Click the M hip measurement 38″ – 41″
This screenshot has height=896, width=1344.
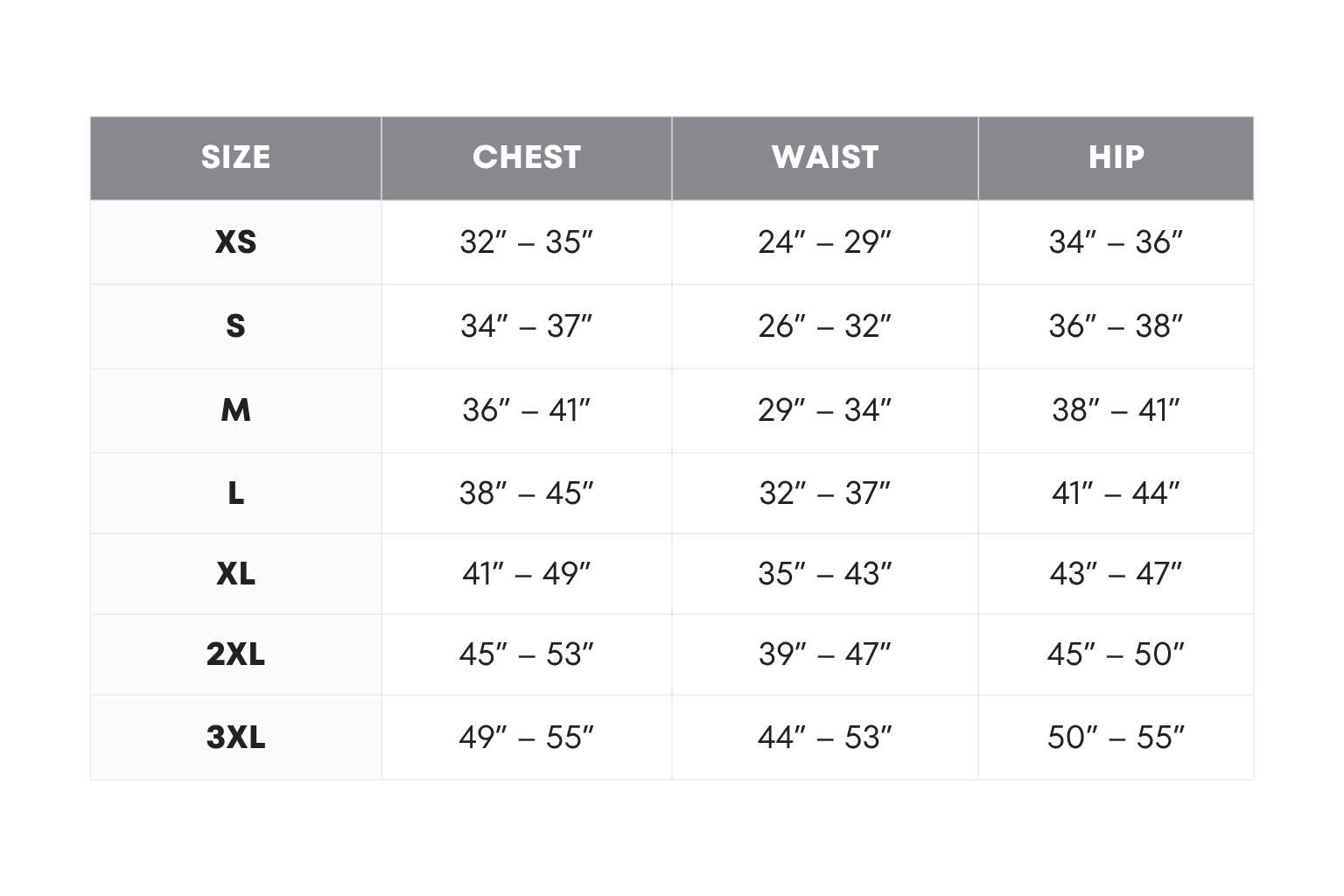point(1116,409)
